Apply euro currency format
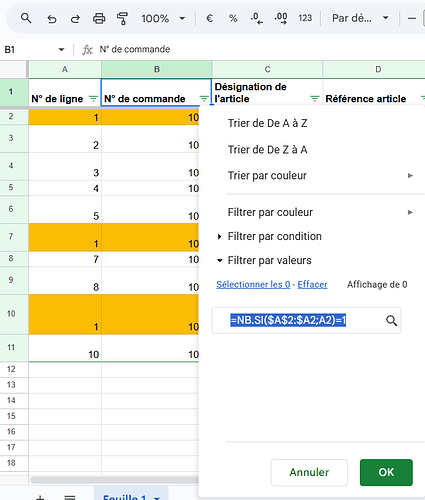Image resolution: width=425 pixels, height=500 pixels. pyautogui.click(x=209, y=18)
